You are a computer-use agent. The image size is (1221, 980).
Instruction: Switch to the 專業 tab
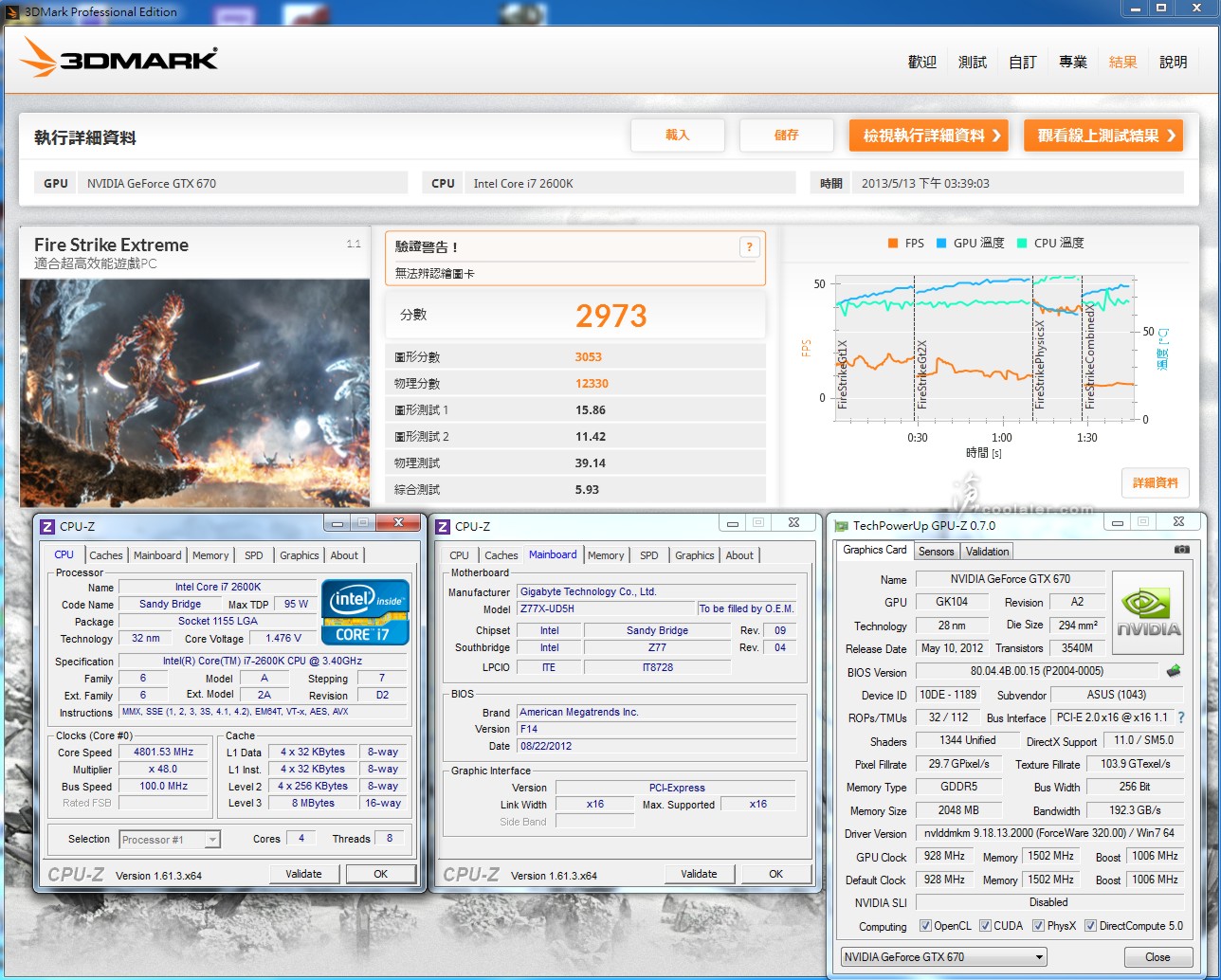1073,62
